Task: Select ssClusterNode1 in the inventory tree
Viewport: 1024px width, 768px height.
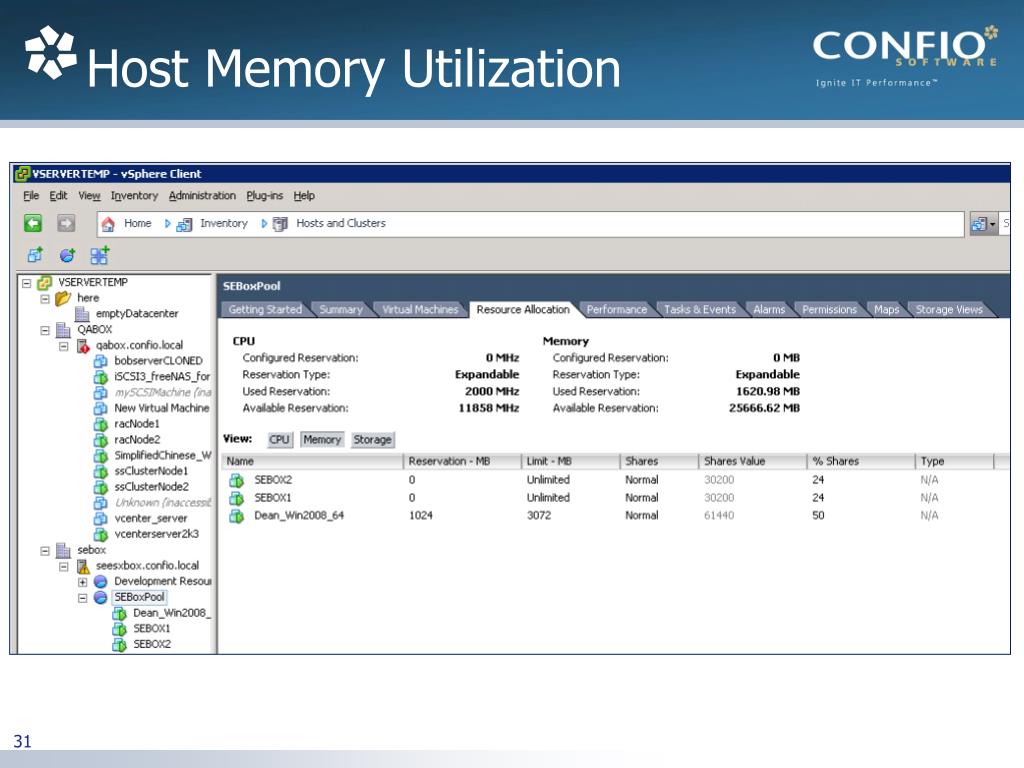Action: (151, 472)
